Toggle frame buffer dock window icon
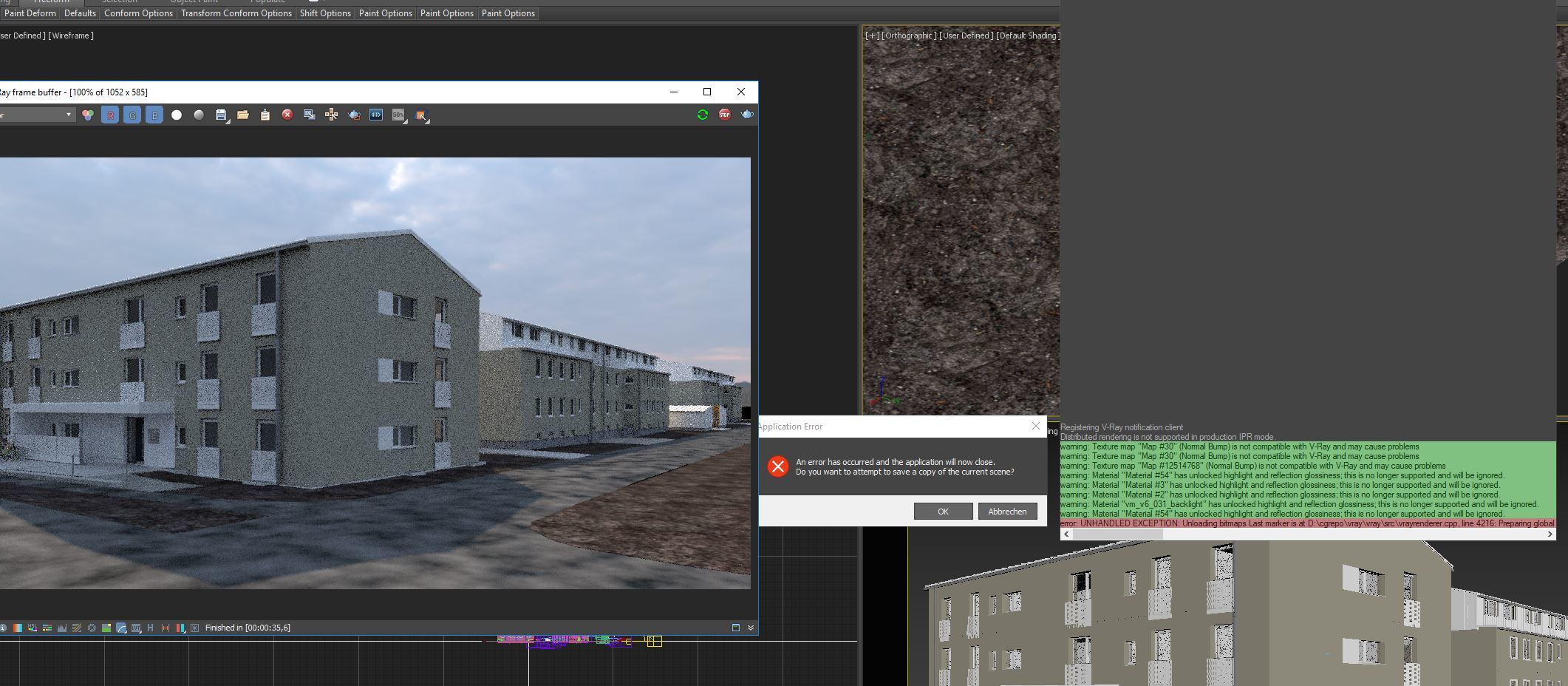1568x686 pixels. [736, 628]
